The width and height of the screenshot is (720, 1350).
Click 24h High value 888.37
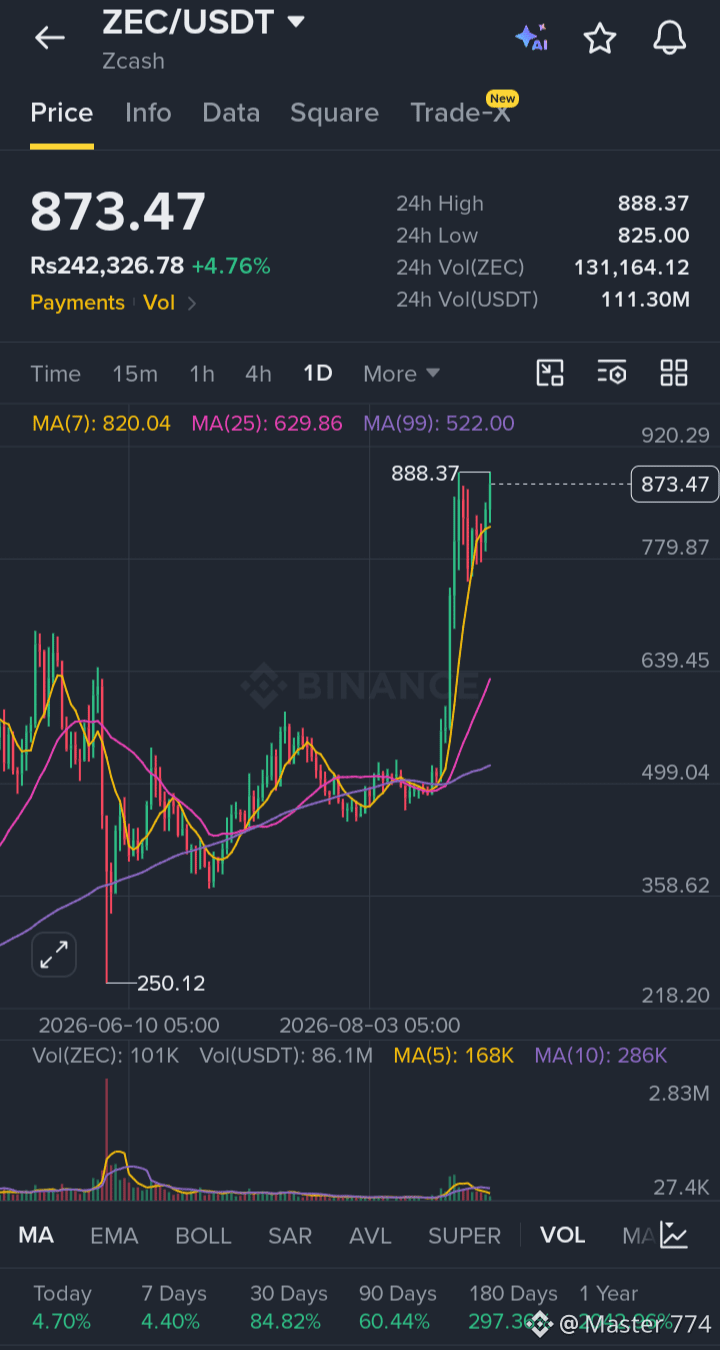[x=653, y=204]
